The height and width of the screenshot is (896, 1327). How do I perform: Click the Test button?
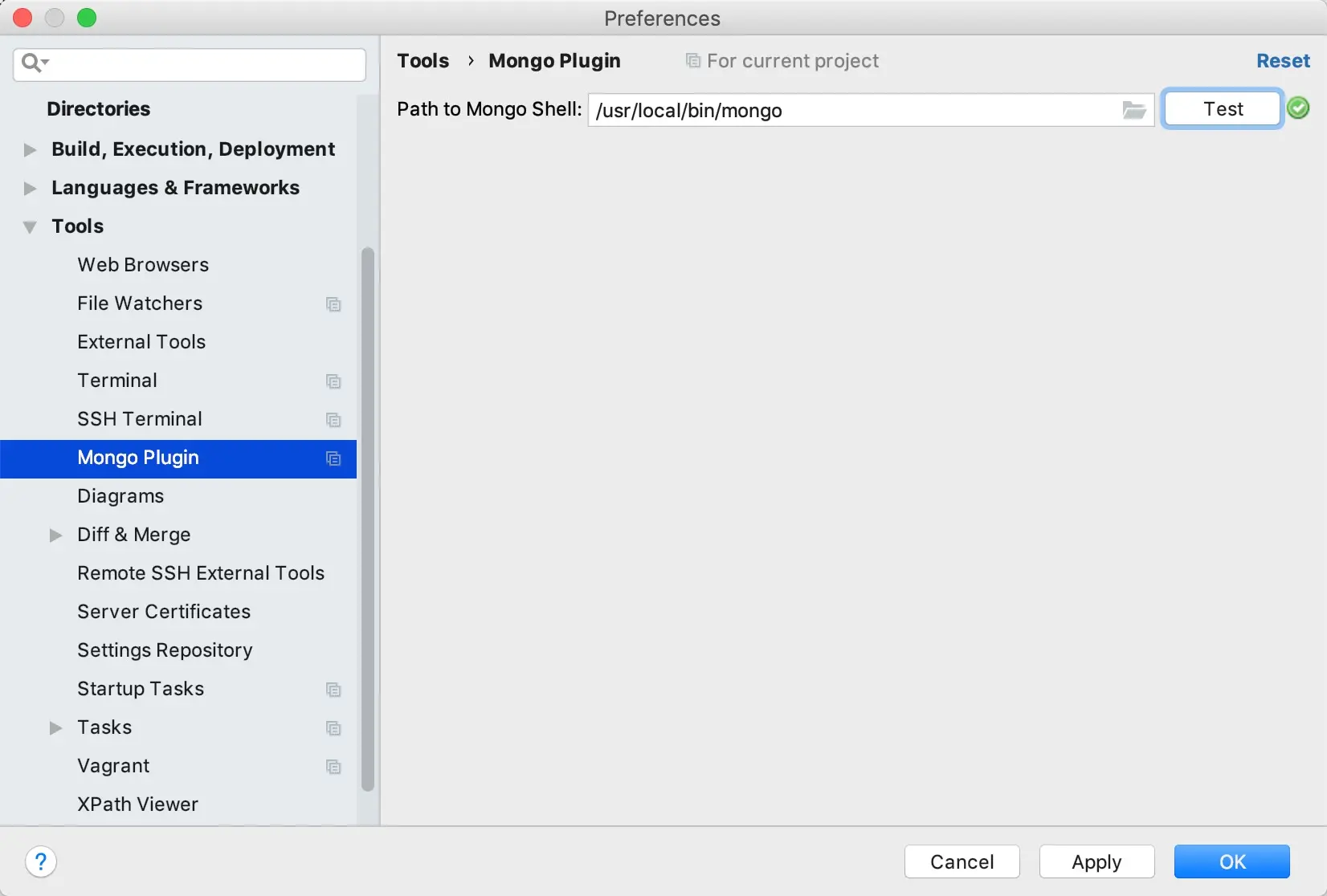1222,109
